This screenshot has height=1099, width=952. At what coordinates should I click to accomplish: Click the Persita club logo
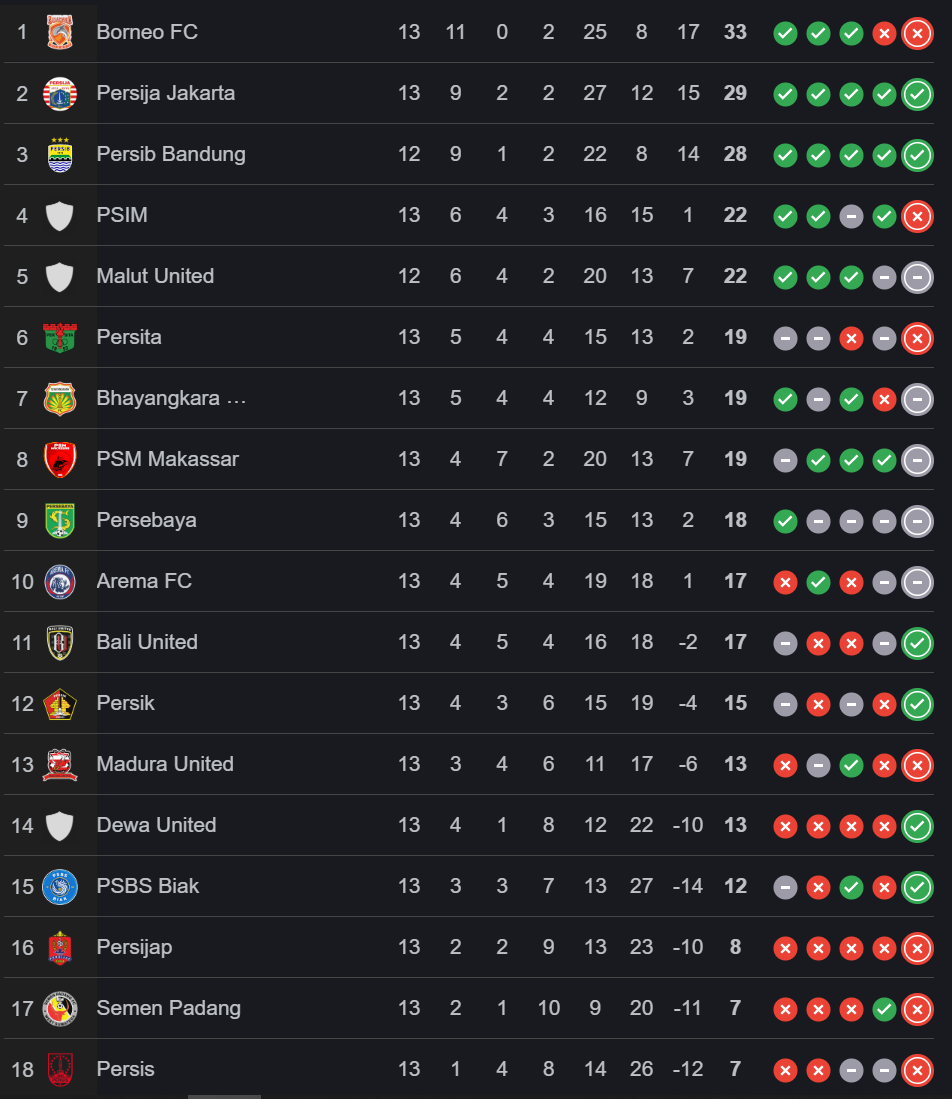pyautogui.click(x=60, y=338)
